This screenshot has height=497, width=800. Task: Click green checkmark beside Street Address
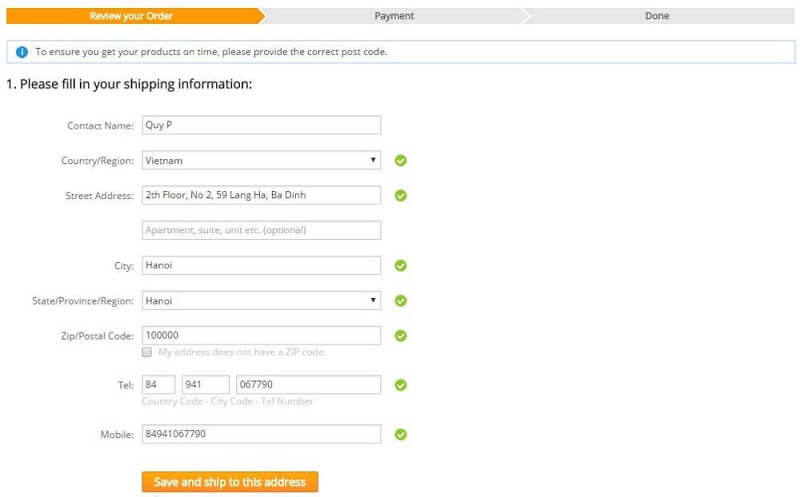(x=401, y=196)
